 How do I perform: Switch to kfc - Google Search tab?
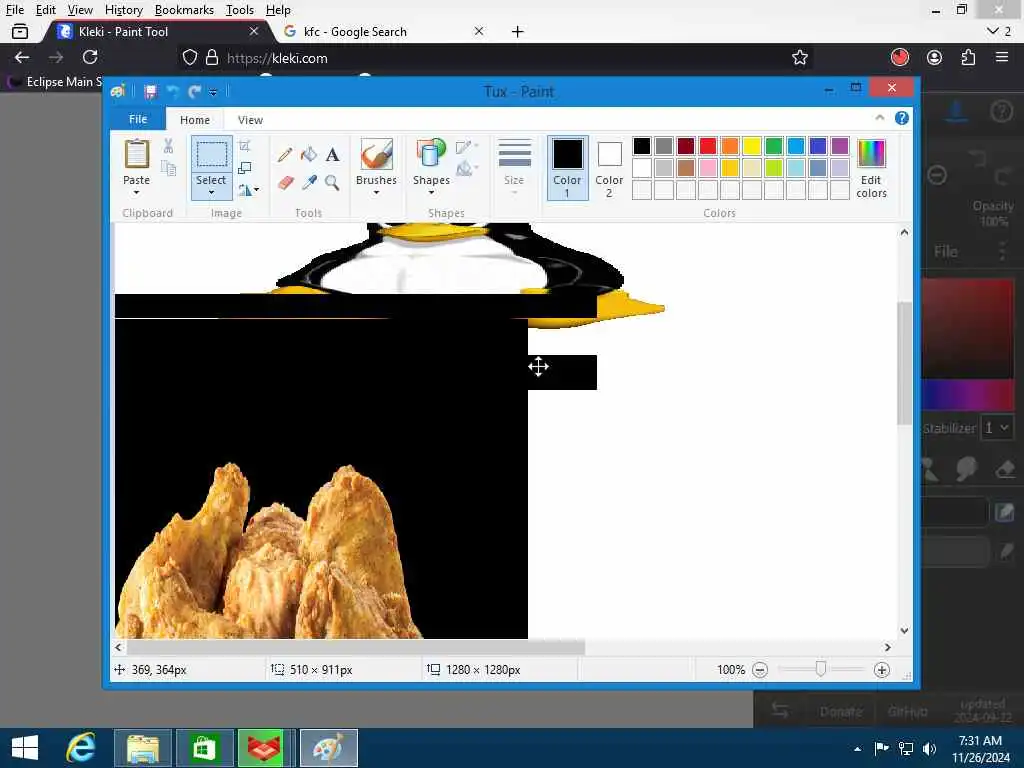pos(385,31)
